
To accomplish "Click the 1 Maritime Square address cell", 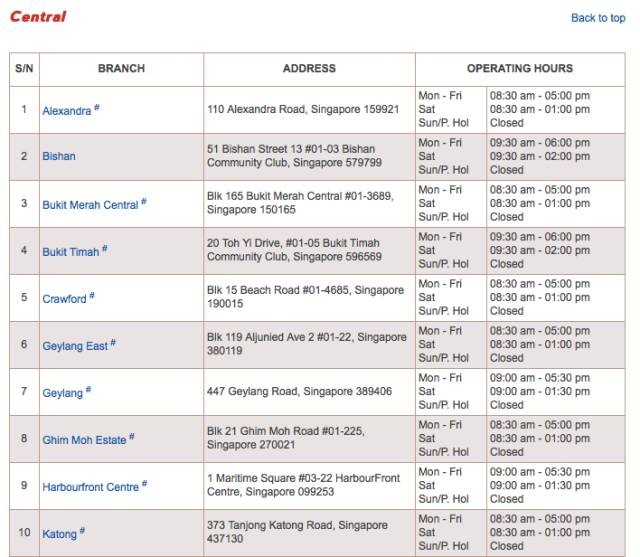I will (x=303, y=485).
